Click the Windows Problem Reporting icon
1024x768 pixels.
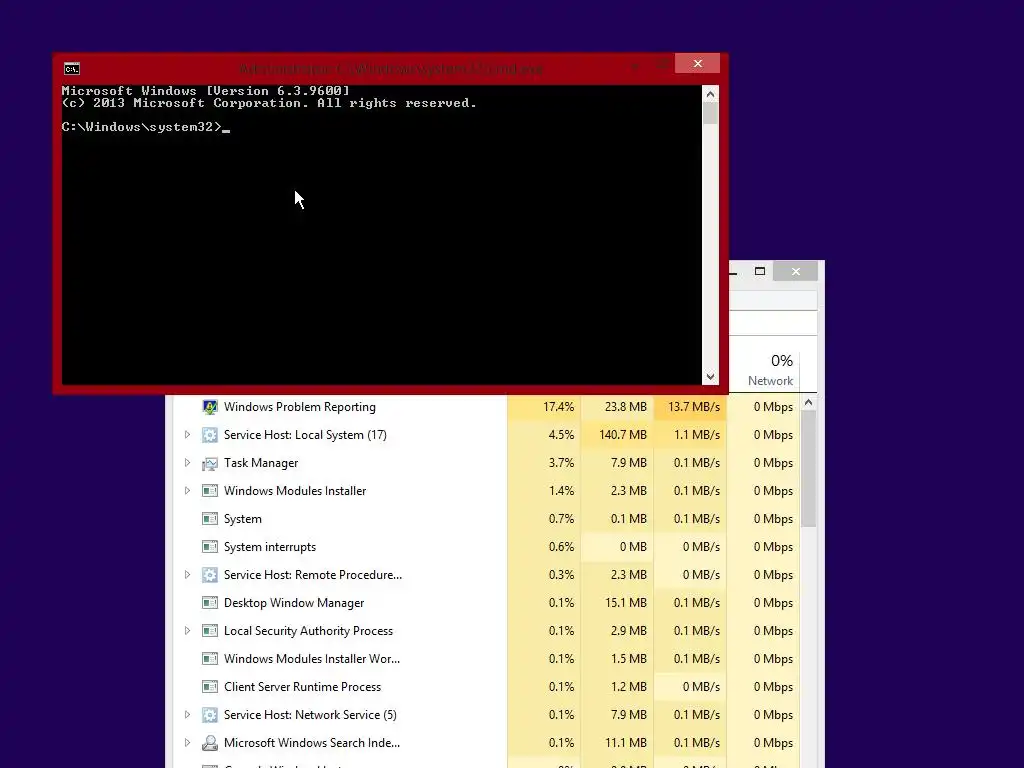point(210,407)
